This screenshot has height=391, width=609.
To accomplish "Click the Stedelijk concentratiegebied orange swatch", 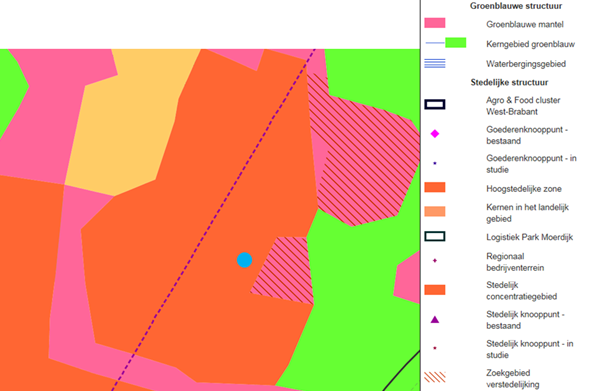I will (435, 290).
